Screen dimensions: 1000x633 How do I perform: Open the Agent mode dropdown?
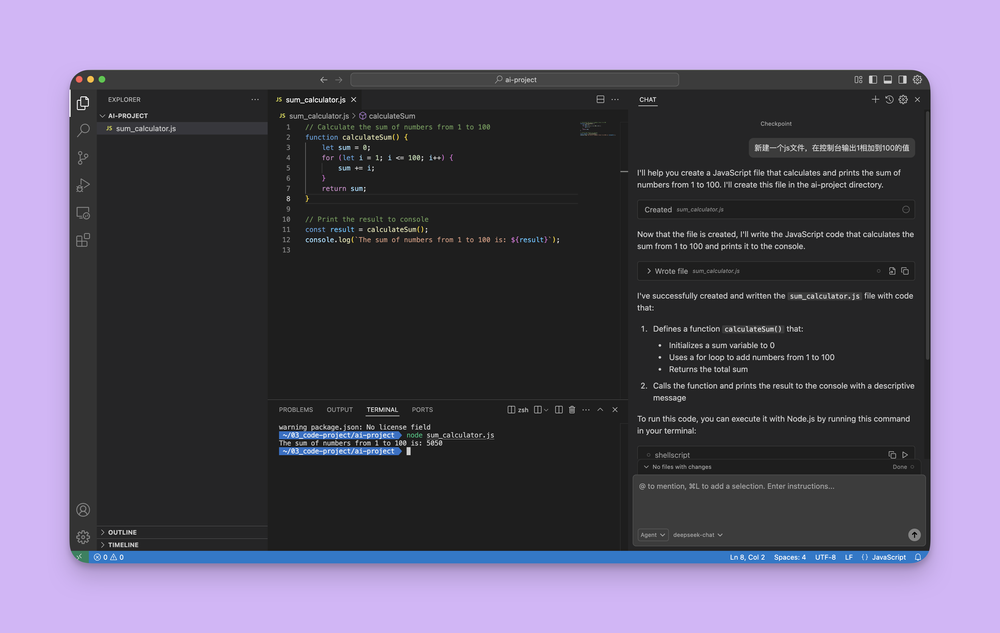[652, 535]
